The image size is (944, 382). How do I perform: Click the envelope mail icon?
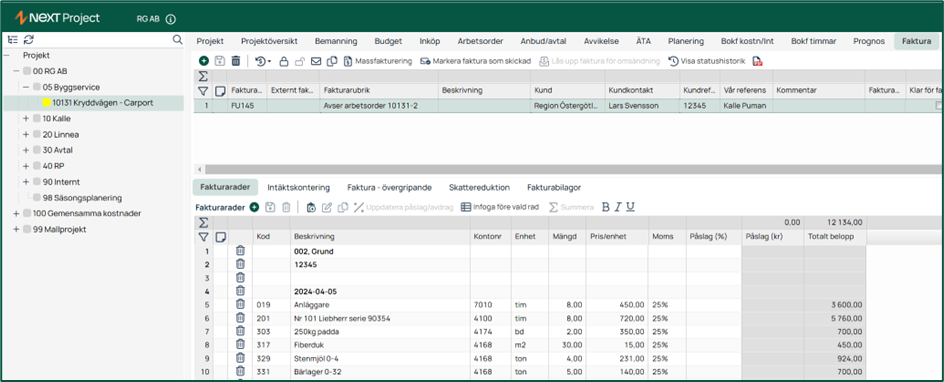coord(315,61)
